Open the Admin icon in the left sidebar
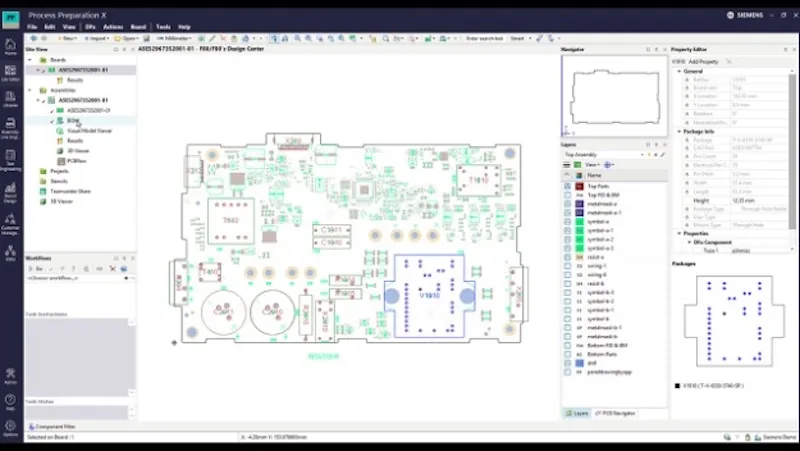This screenshot has width=800, height=451. coord(10,375)
